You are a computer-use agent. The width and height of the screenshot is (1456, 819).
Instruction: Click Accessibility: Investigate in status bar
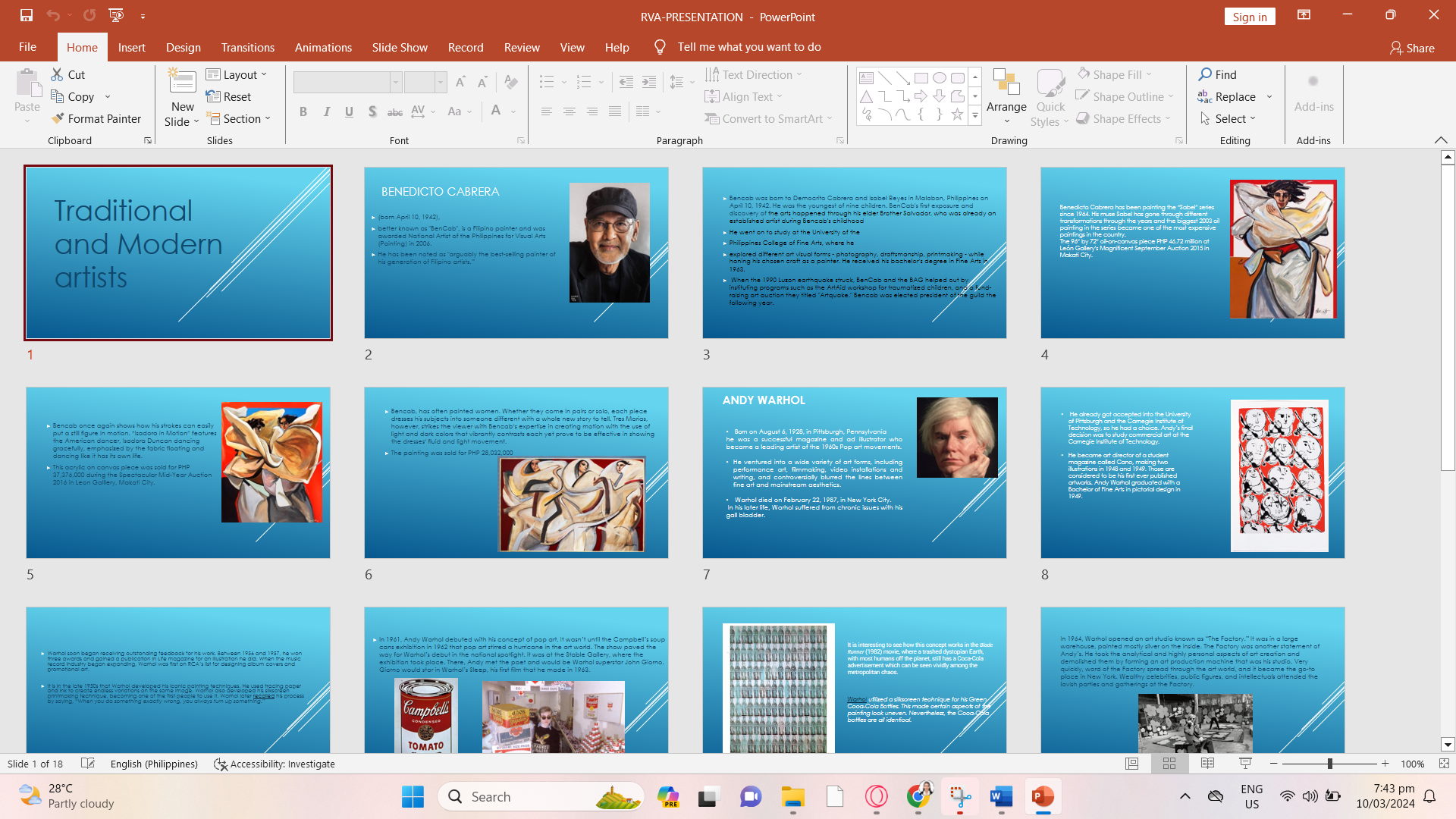click(x=275, y=764)
